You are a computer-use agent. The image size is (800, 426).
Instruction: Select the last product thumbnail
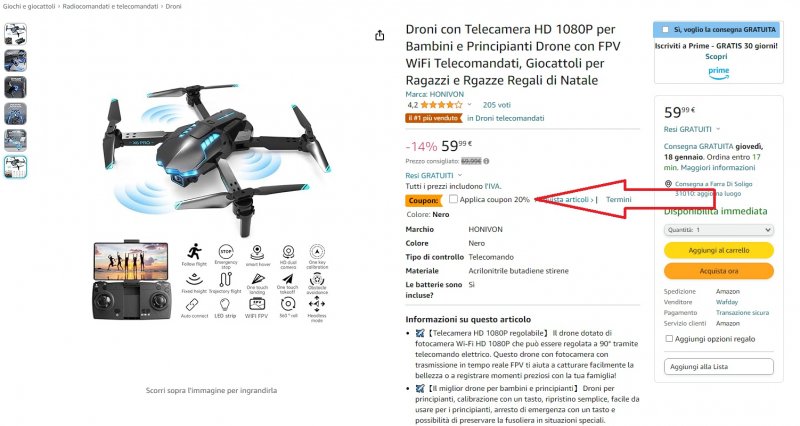tap(15, 167)
